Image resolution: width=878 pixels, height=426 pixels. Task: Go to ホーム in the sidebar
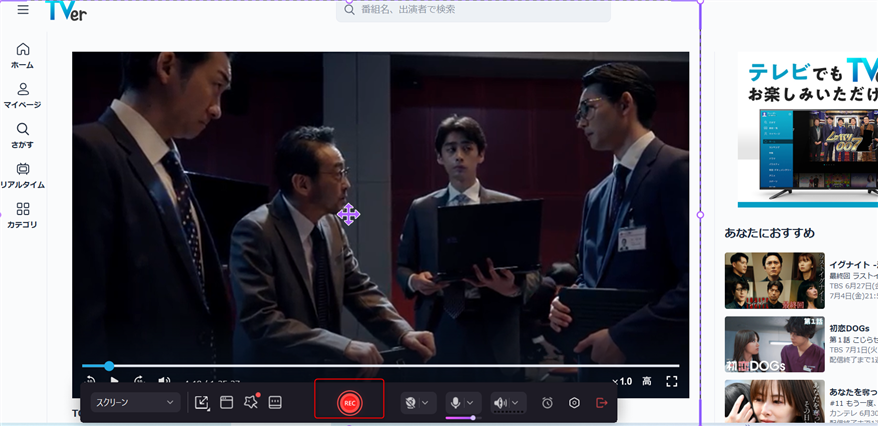pos(22,56)
